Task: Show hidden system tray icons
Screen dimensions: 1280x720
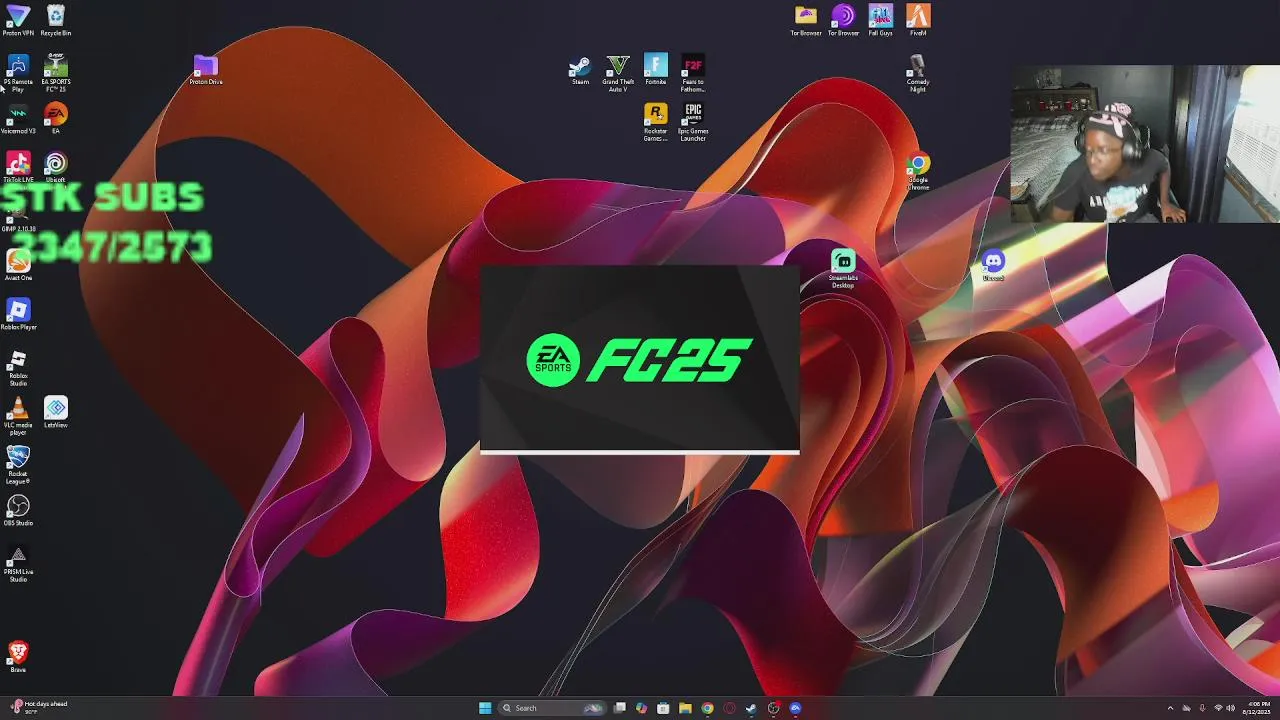Action: pyautogui.click(x=1170, y=708)
